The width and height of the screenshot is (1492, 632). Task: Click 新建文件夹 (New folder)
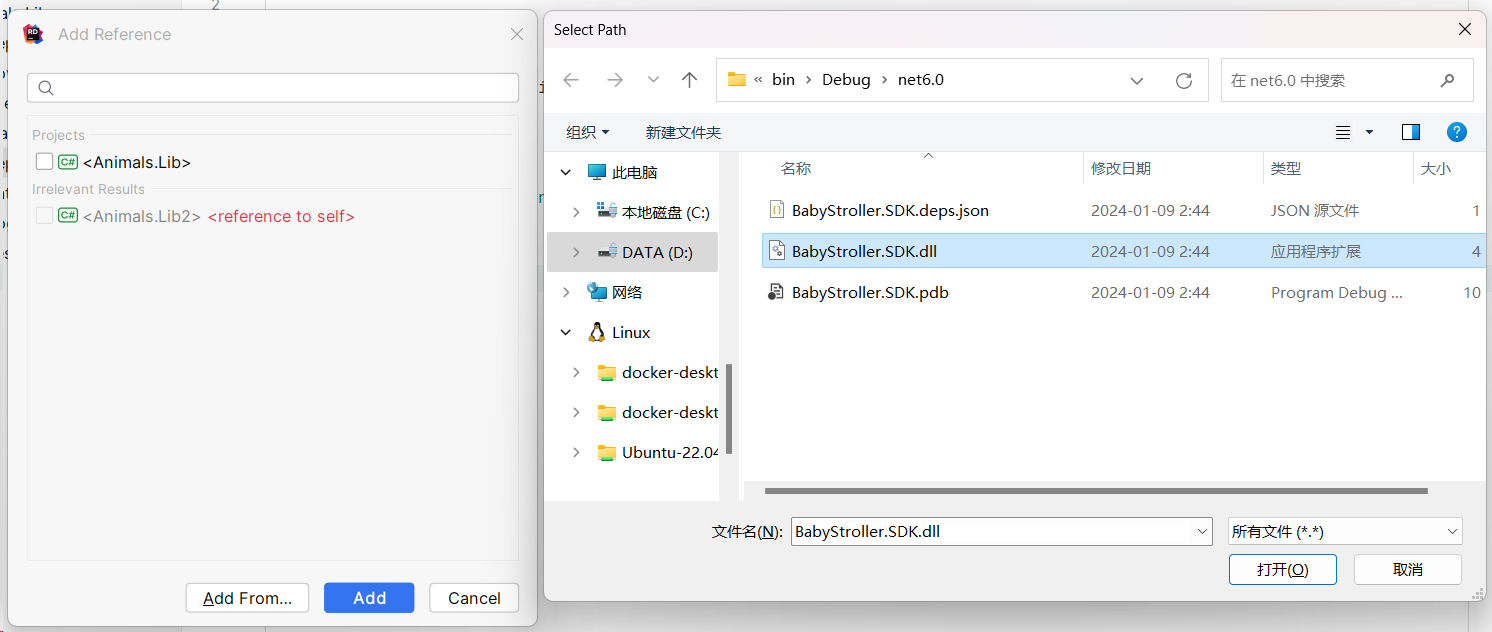click(683, 132)
